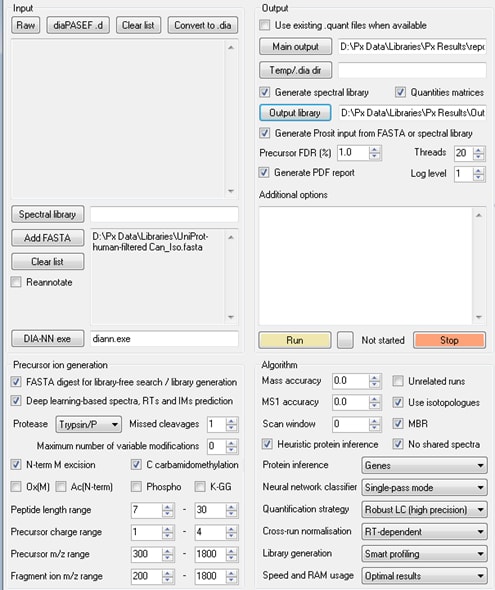
Task: Open the Protease Trypsin/P dropdown
Action: (88, 425)
